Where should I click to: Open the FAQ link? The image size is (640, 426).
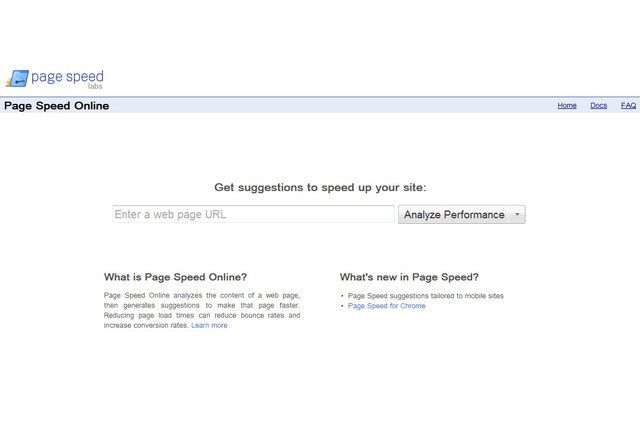pos(628,106)
